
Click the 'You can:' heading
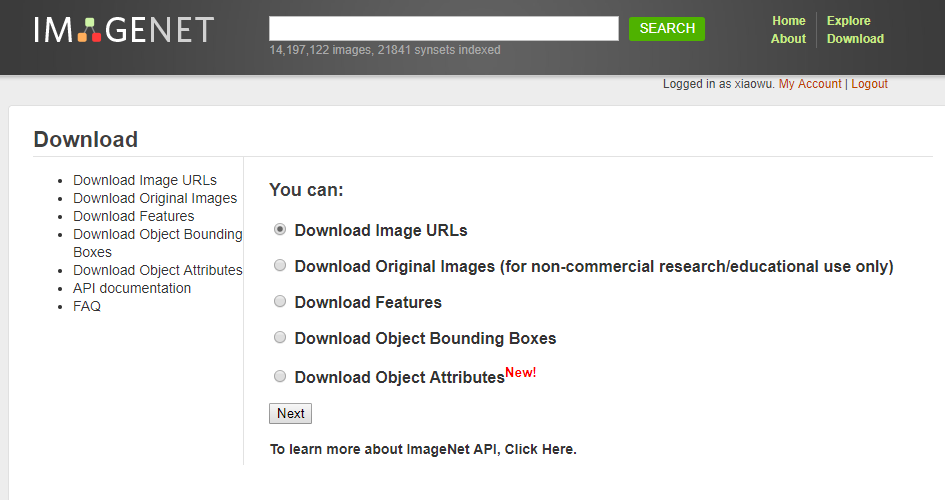306,190
